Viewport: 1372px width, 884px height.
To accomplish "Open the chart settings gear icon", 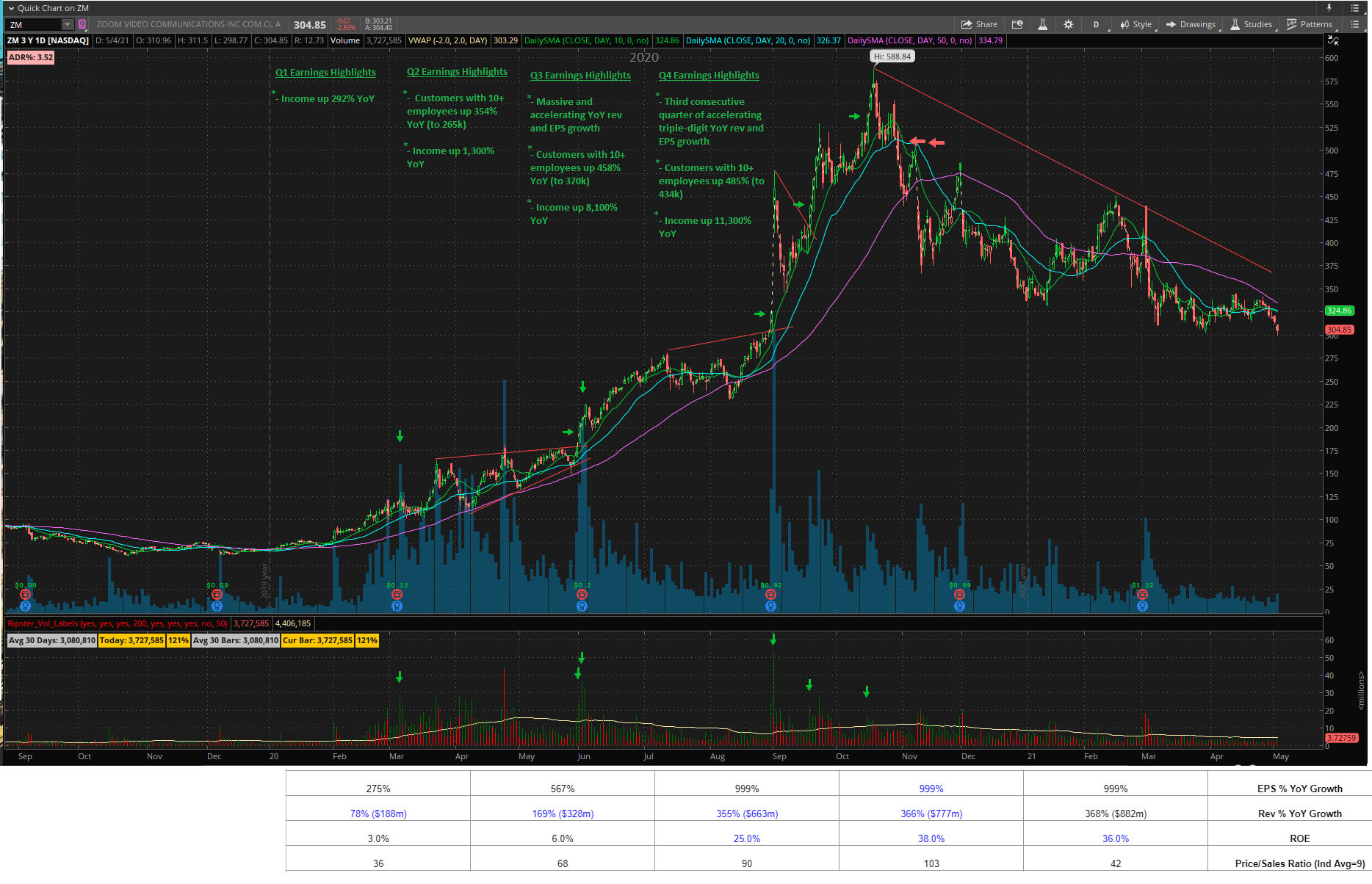I will coord(1068,24).
